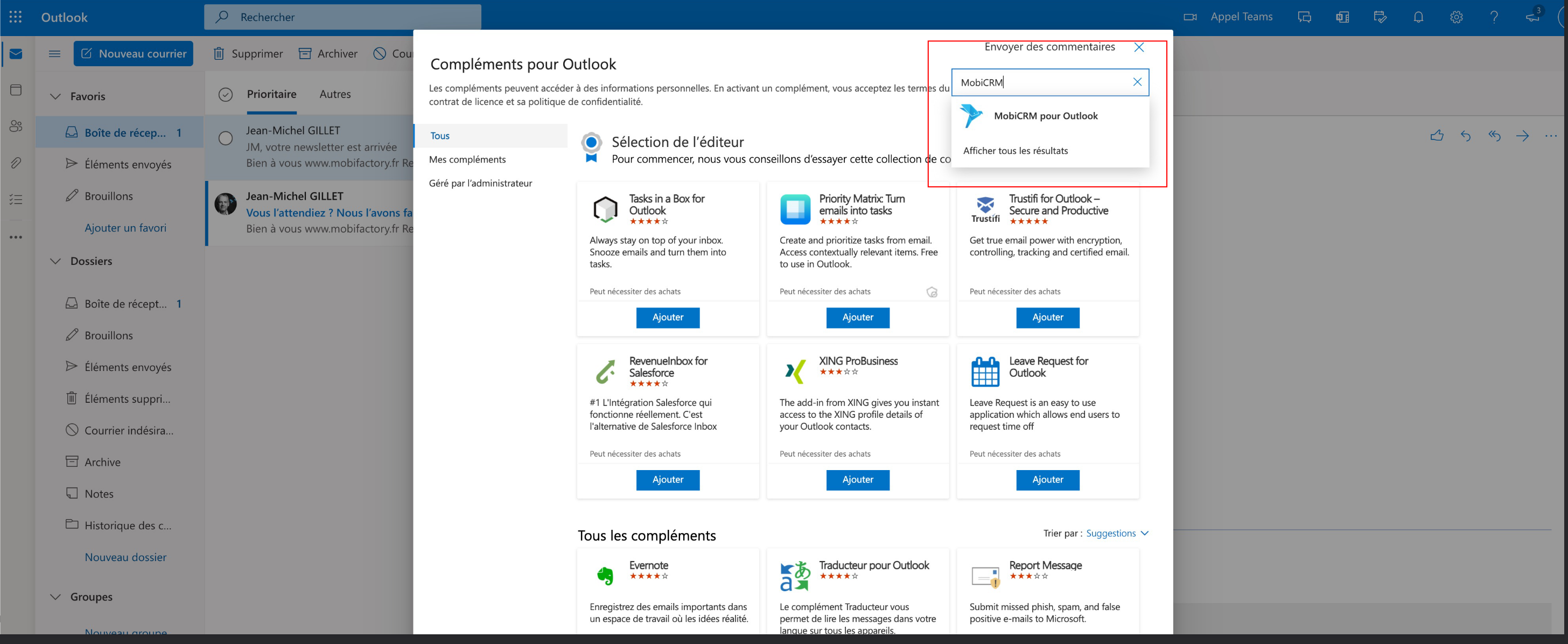Collapse the Favoris folder section
The width and height of the screenshot is (1568, 644).
55,96
